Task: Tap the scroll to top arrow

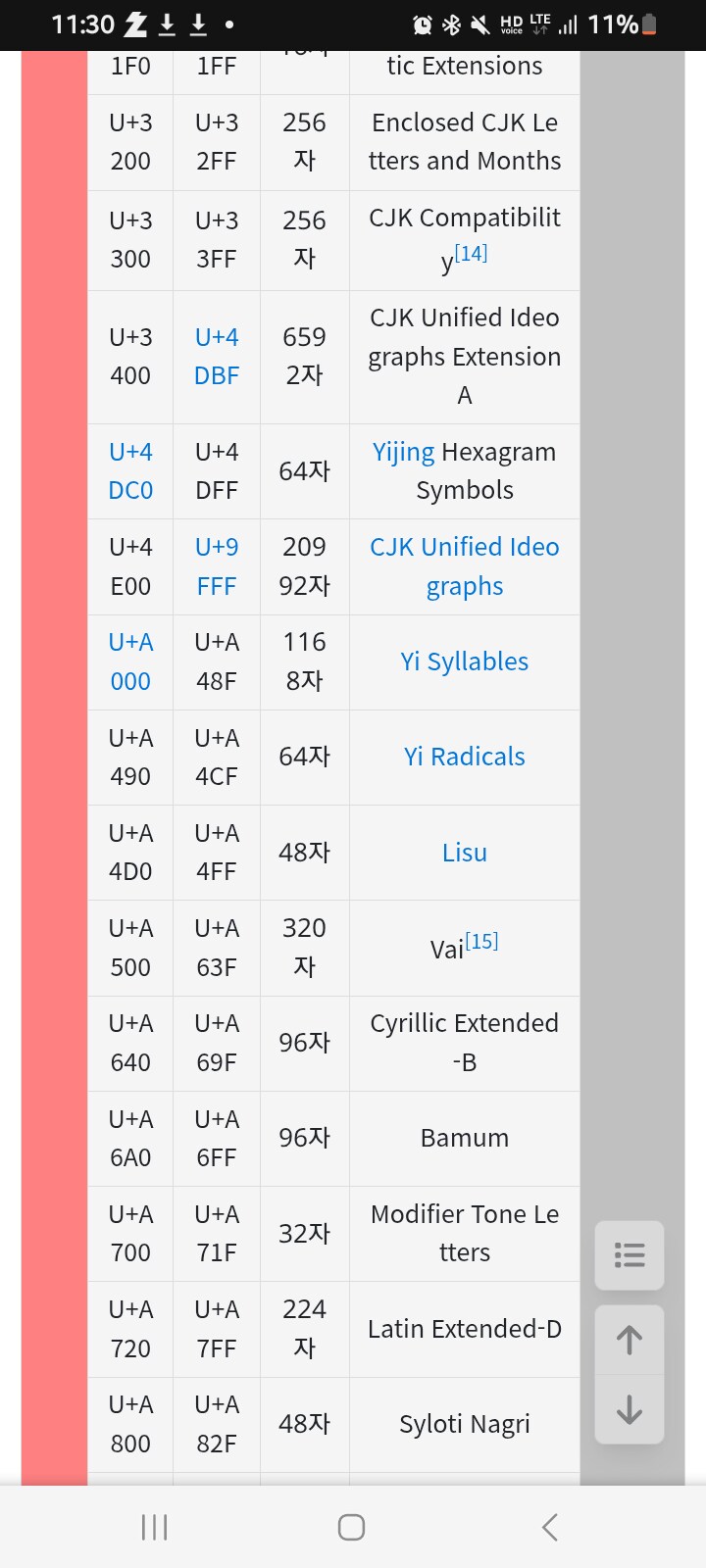Action: coord(630,1340)
